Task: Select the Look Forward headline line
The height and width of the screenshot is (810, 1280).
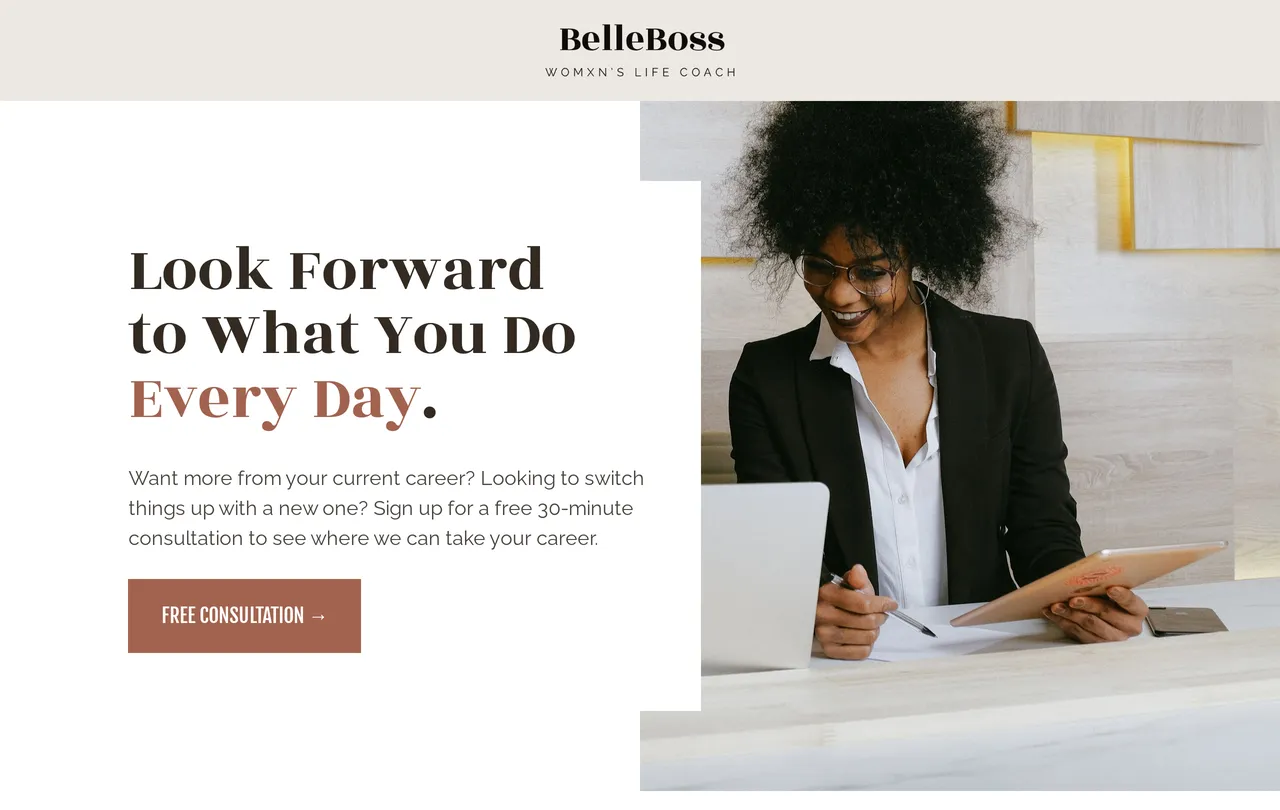Action: click(x=337, y=270)
